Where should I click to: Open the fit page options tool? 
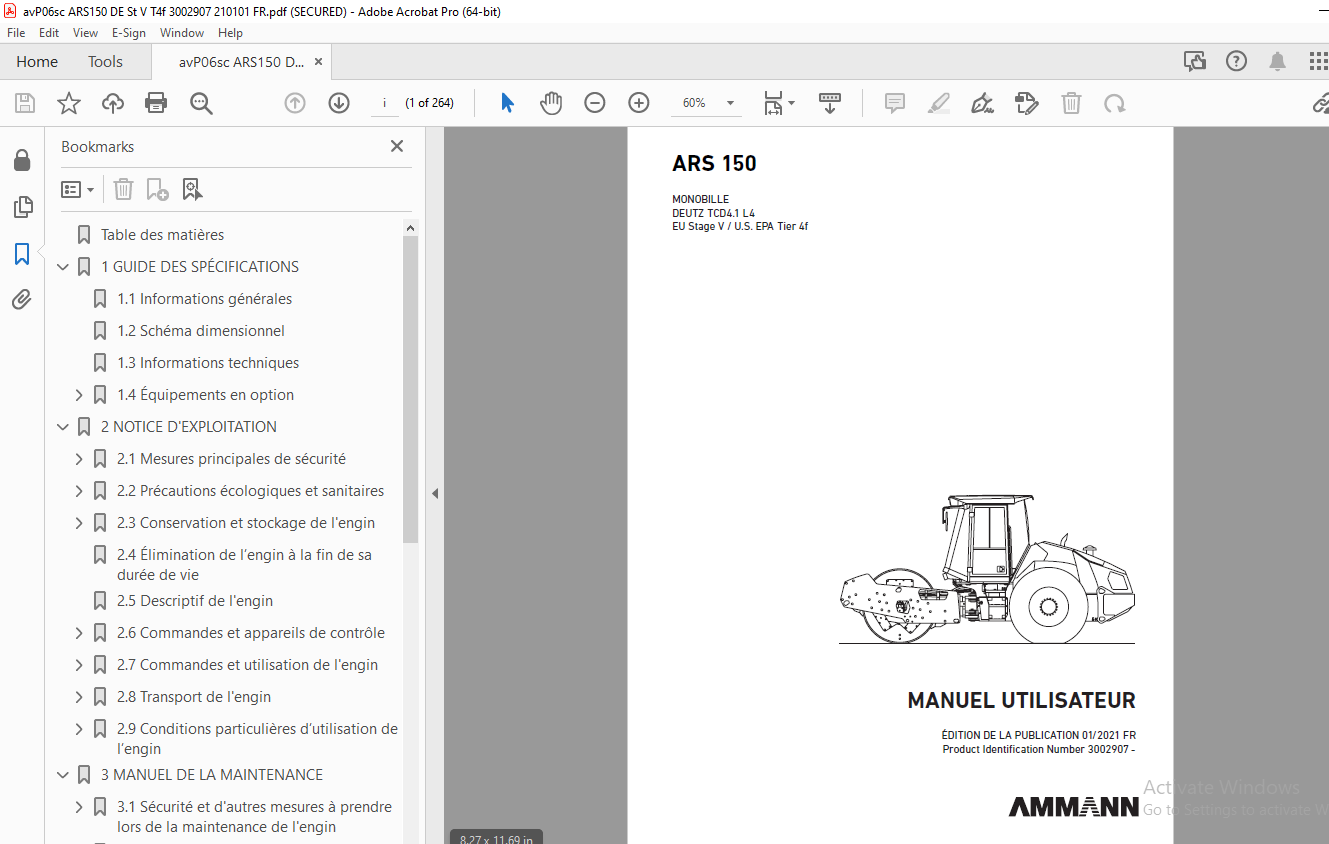[x=779, y=103]
